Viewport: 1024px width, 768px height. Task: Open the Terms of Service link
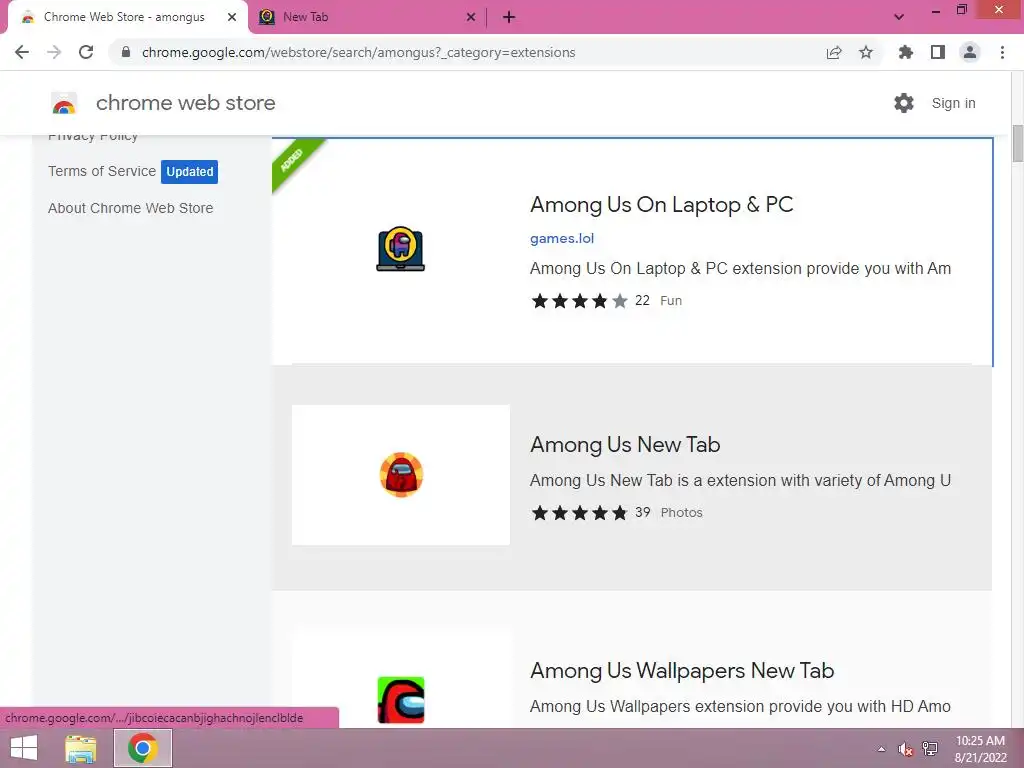[x=102, y=171]
